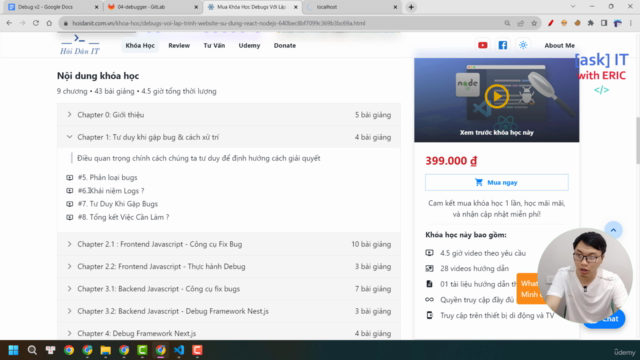Click the page vertical scrollbar thumb
This screenshot has height=360, width=640.
[637, 141]
